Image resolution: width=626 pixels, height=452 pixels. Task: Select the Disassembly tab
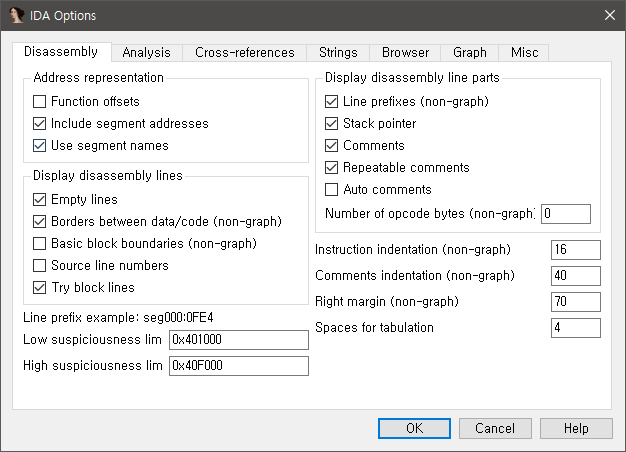click(x=61, y=52)
